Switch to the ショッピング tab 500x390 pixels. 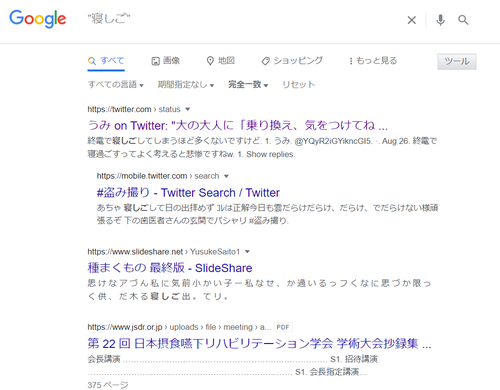pyautogui.click(x=292, y=61)
